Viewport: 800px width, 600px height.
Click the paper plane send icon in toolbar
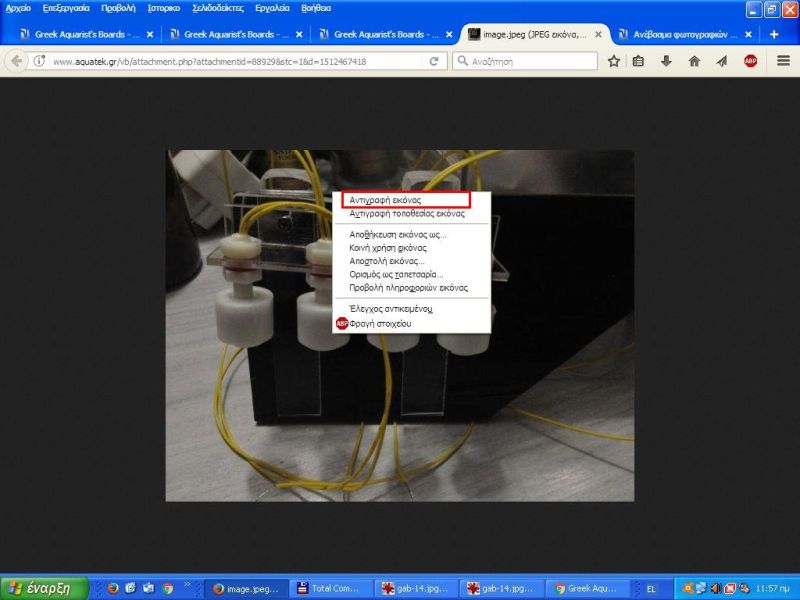[721, 61]
